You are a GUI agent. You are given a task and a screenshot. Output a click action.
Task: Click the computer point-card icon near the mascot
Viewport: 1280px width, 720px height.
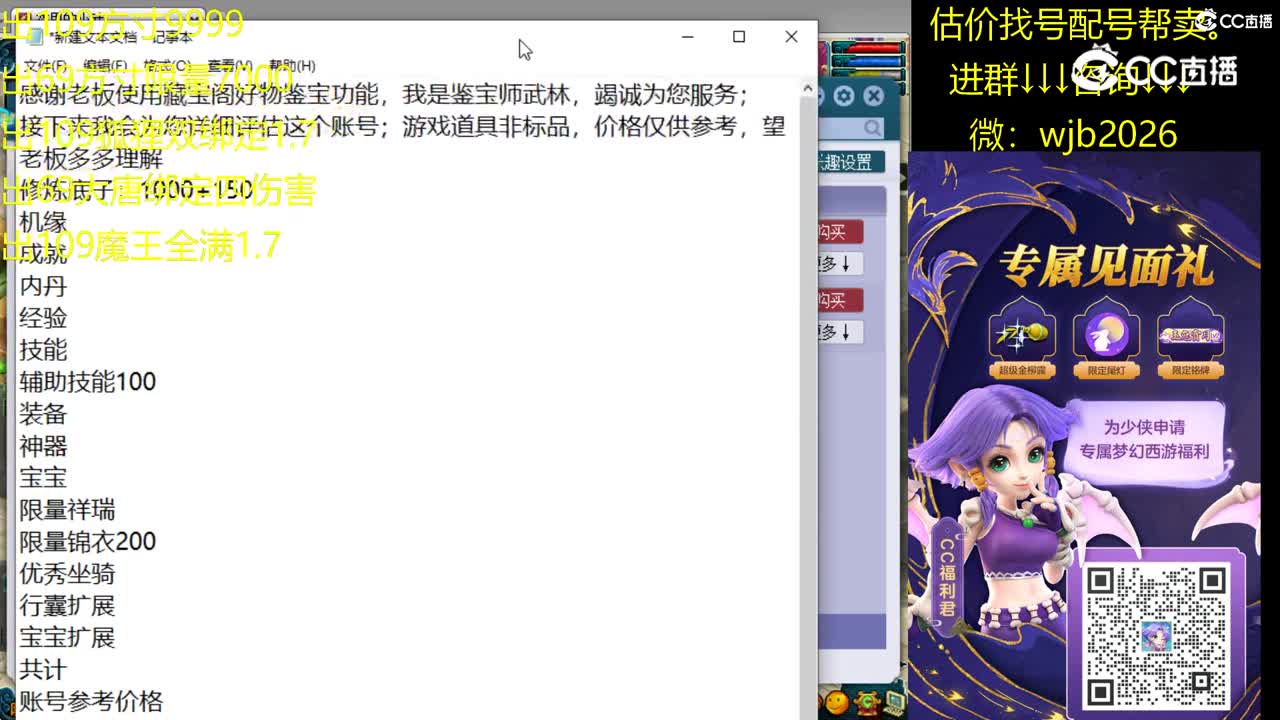pos(893,703)
